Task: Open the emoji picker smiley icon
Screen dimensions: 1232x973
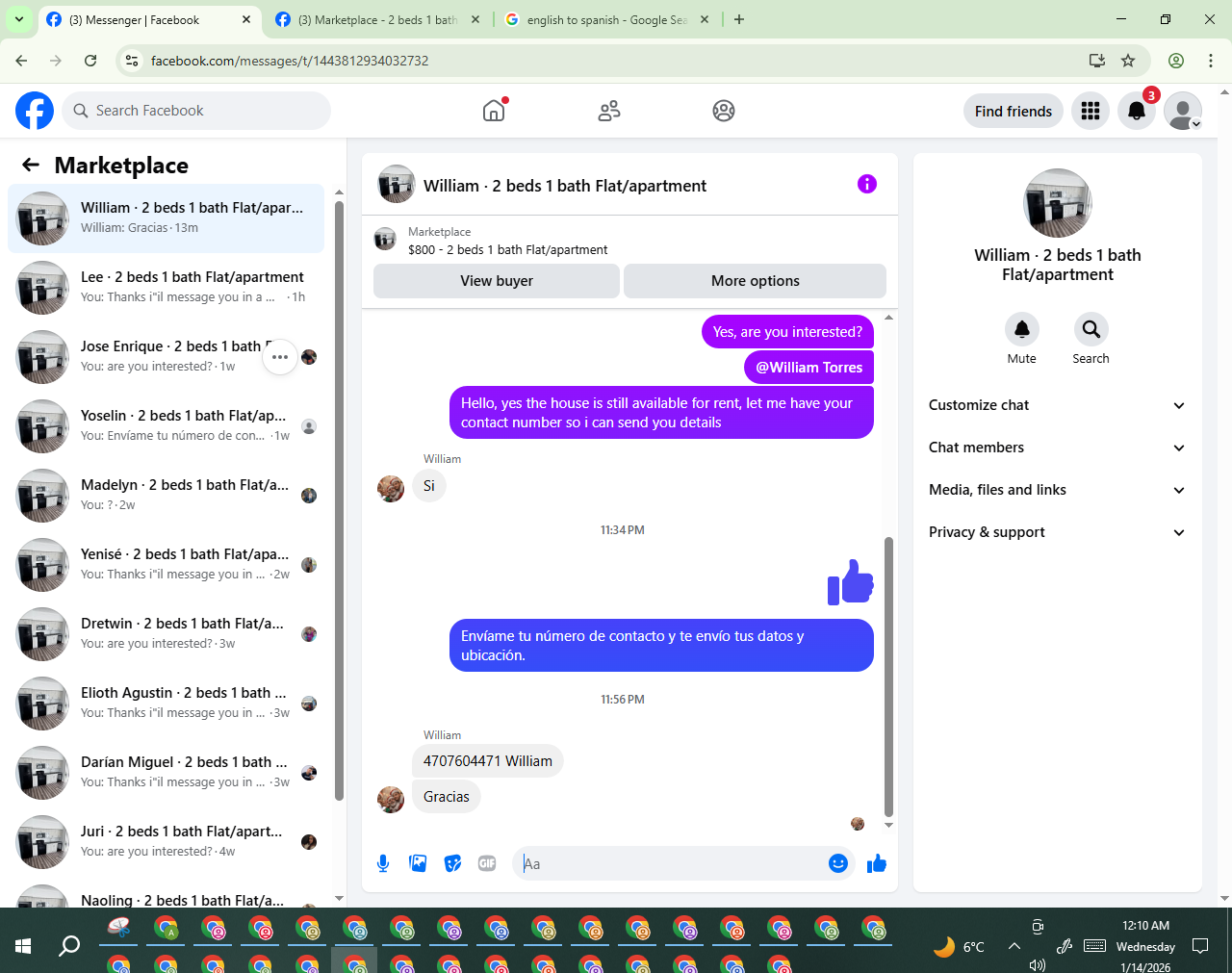Action: coord(838,863)
